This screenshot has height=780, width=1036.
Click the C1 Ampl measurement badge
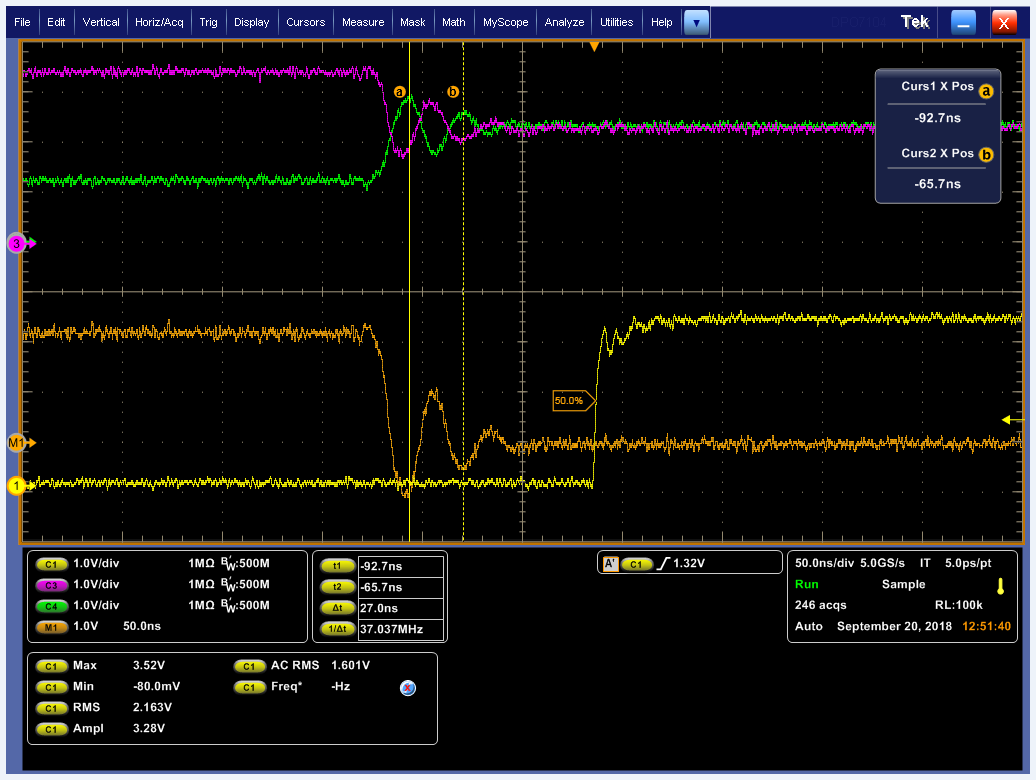pos(51,729)
